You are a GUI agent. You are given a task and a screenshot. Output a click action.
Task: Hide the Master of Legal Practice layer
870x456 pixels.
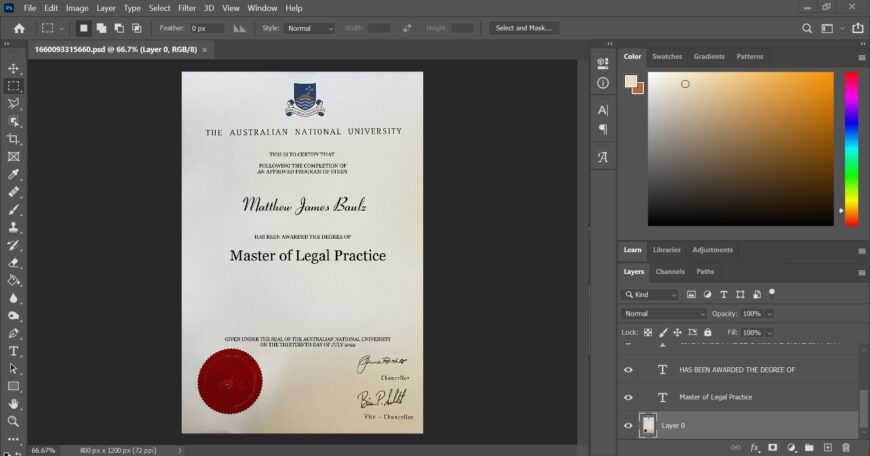click(x=628, y=397)
